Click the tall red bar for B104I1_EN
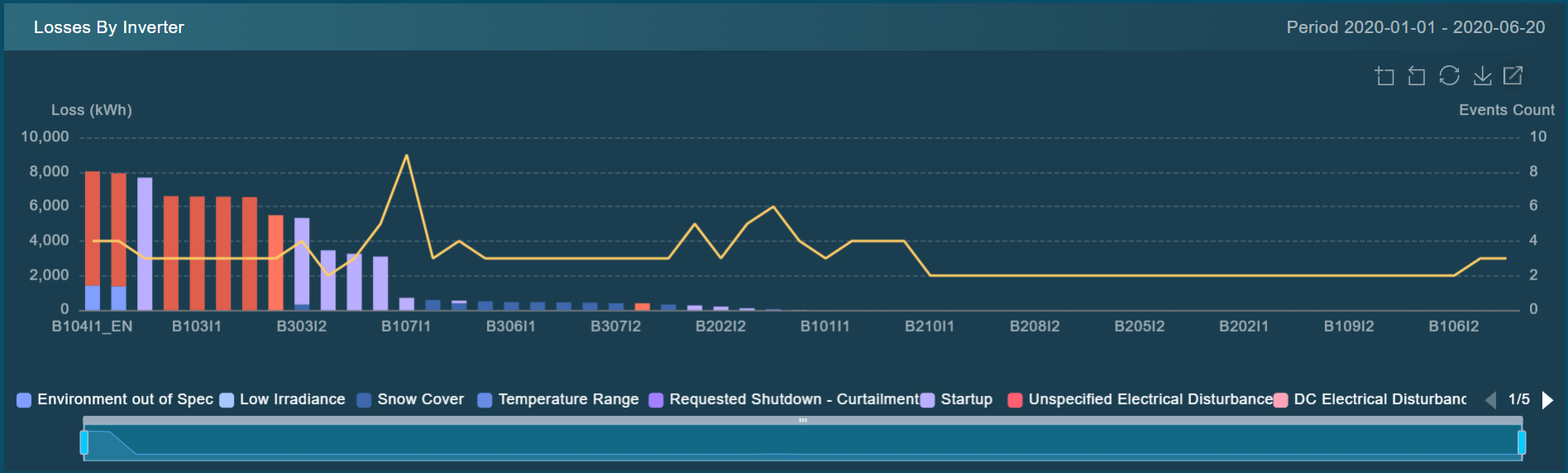This screenshot has width=1568, height=473. click(93, 229)
